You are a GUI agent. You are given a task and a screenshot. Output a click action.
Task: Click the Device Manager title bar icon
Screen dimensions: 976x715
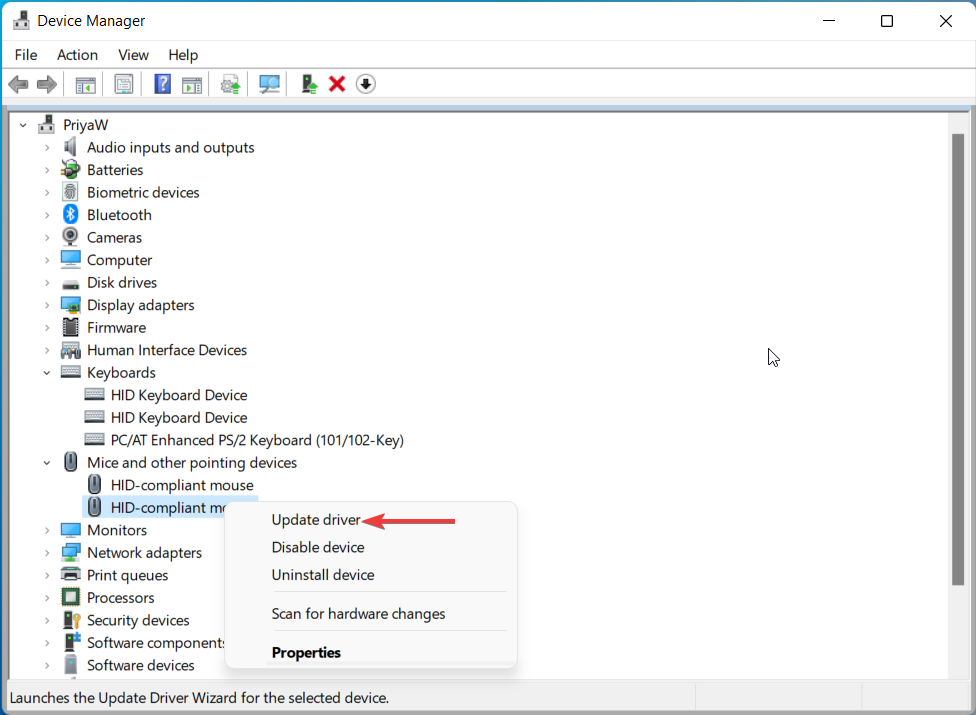[21, 21]
